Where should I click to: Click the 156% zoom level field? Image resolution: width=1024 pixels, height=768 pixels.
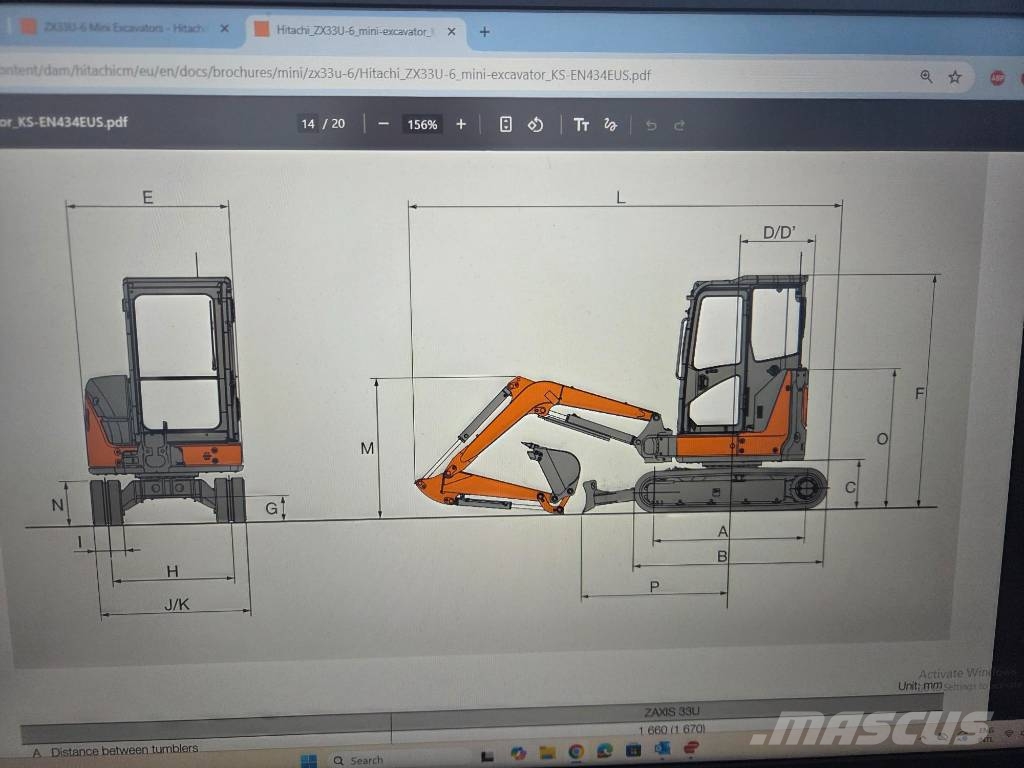click(x=422, y=124)
